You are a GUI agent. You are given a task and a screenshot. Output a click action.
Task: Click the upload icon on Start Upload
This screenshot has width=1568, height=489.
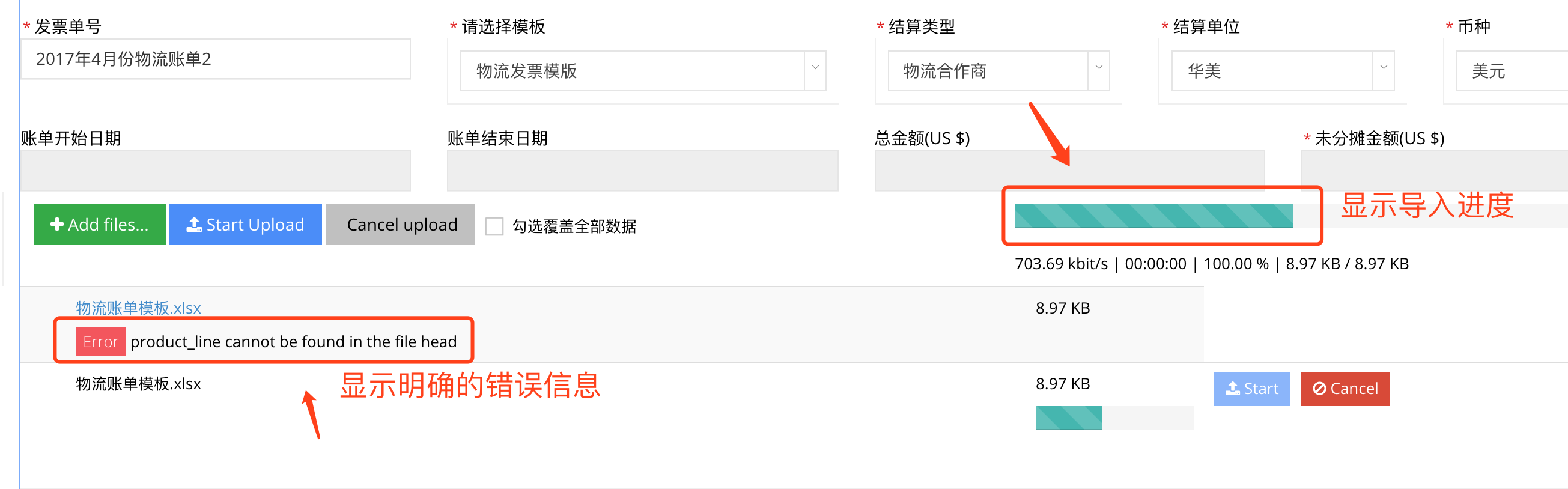(194, 225)
